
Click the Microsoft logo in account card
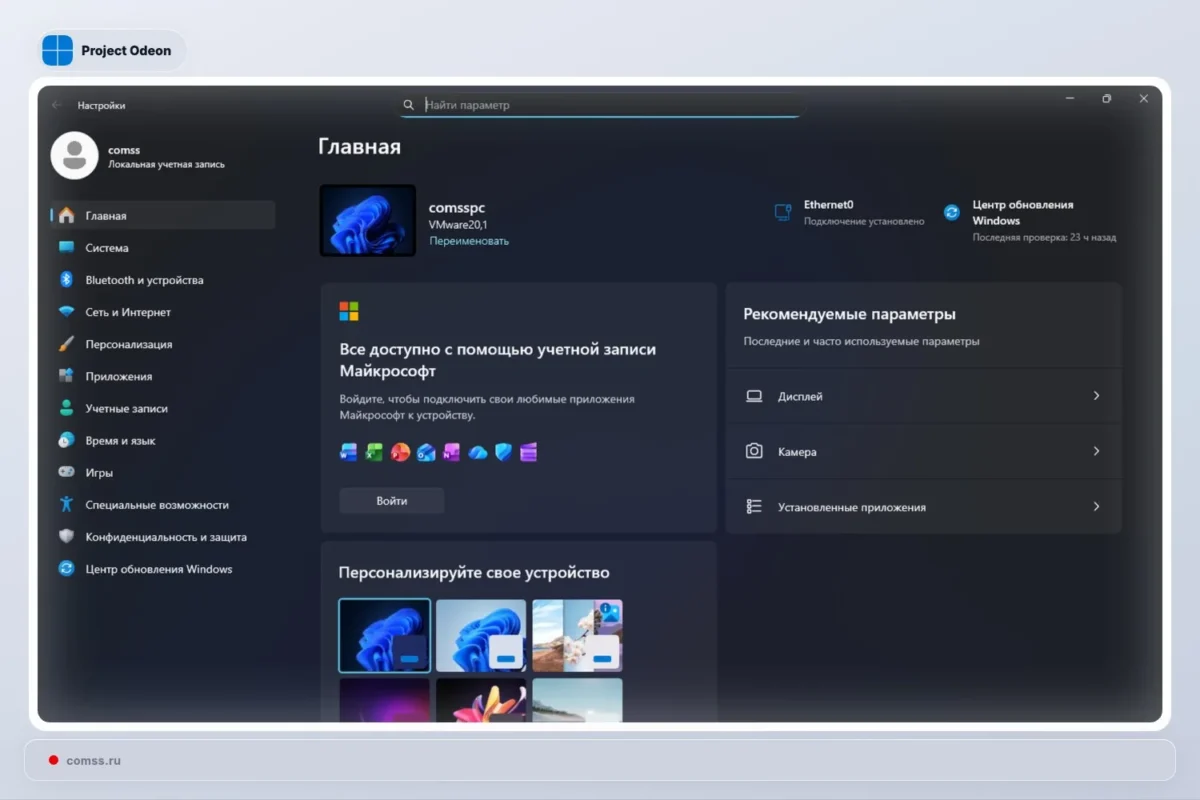(x=349, y=311)
